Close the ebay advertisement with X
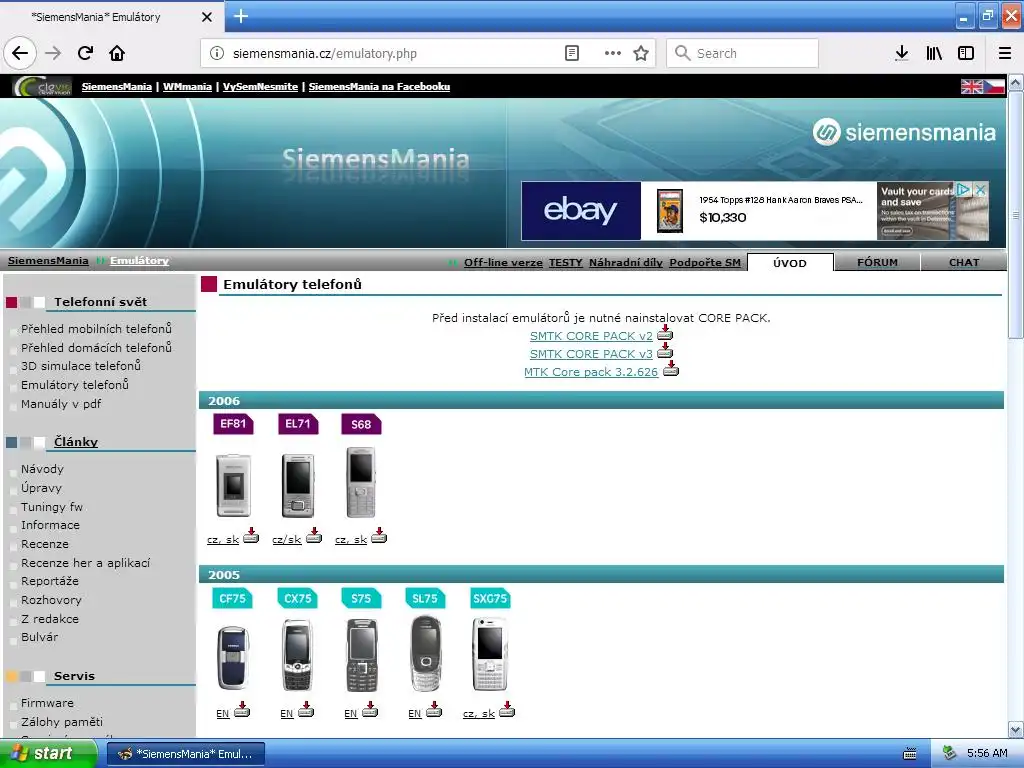1024x768 pixels. coord(980,189)
